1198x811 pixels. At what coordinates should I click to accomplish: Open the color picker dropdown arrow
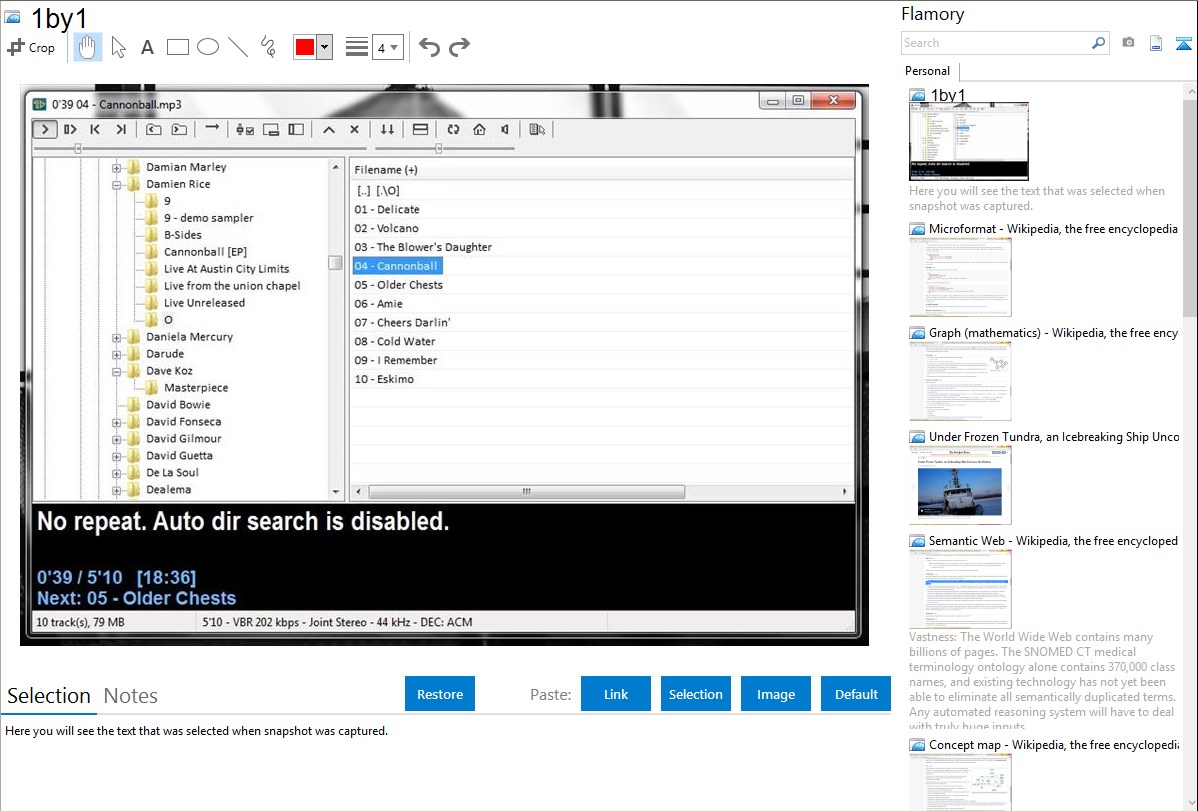(x=324, y=47)
